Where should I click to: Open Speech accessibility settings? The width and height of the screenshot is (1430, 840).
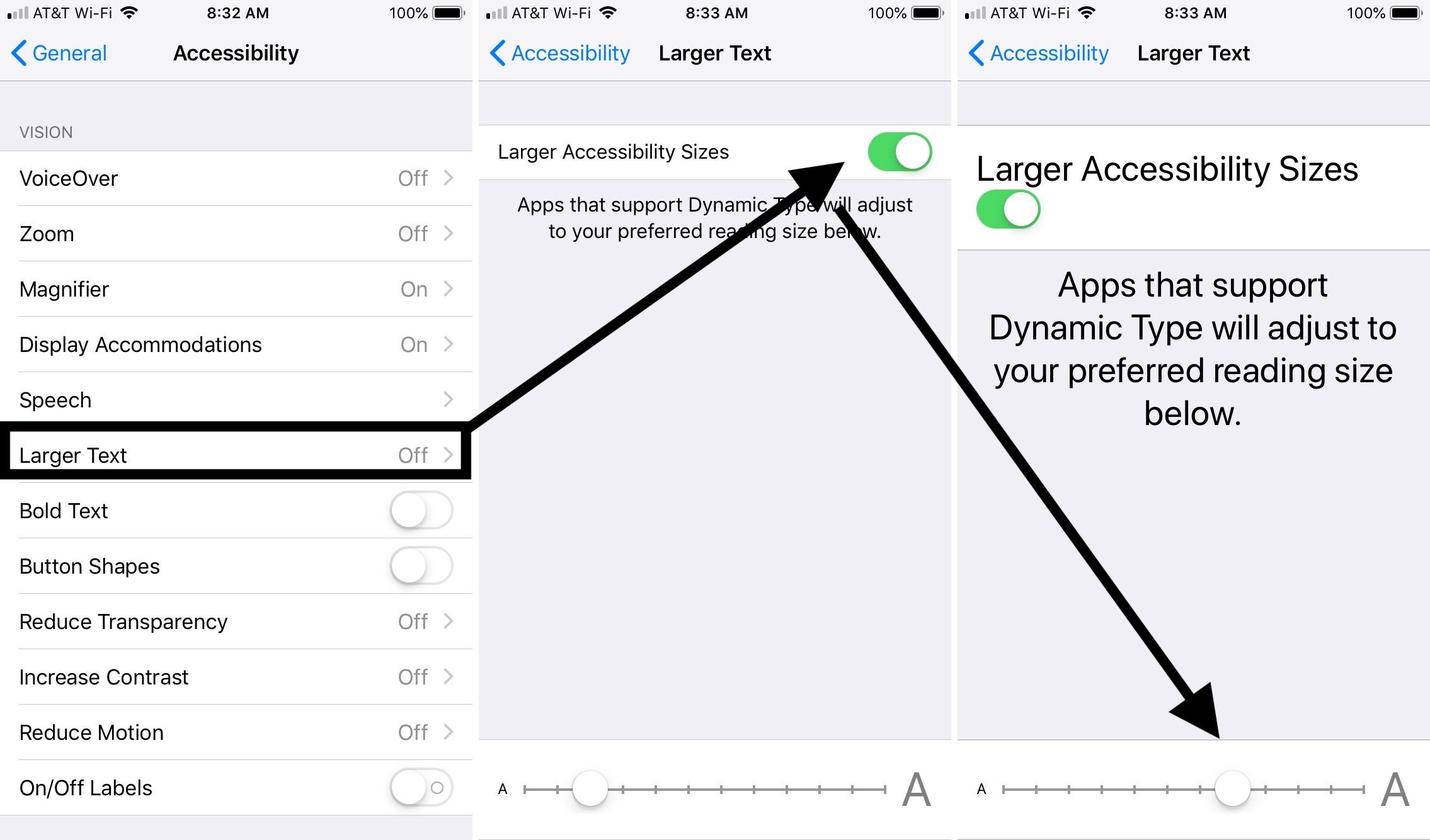pyautogui.click(x=236, y=400)
